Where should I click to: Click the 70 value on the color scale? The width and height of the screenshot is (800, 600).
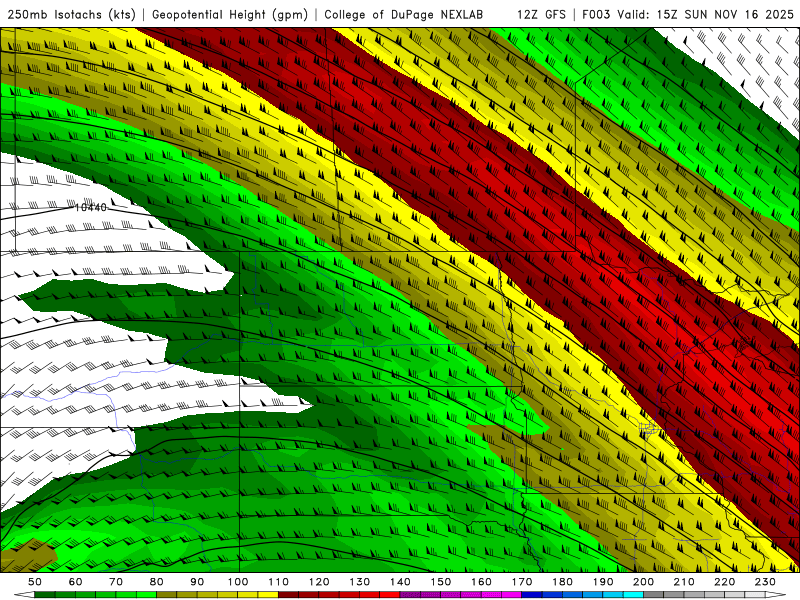click(116, 582)
